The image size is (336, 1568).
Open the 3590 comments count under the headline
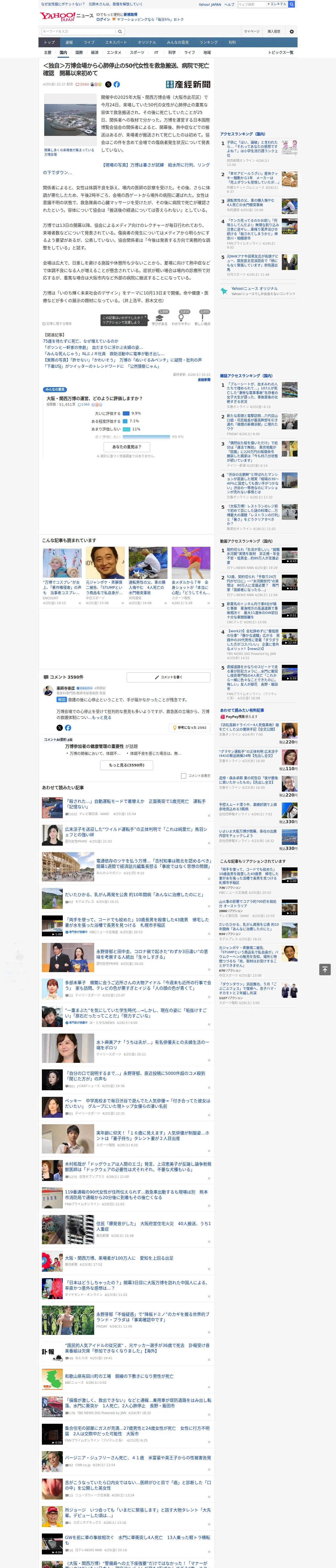(82, 85)
